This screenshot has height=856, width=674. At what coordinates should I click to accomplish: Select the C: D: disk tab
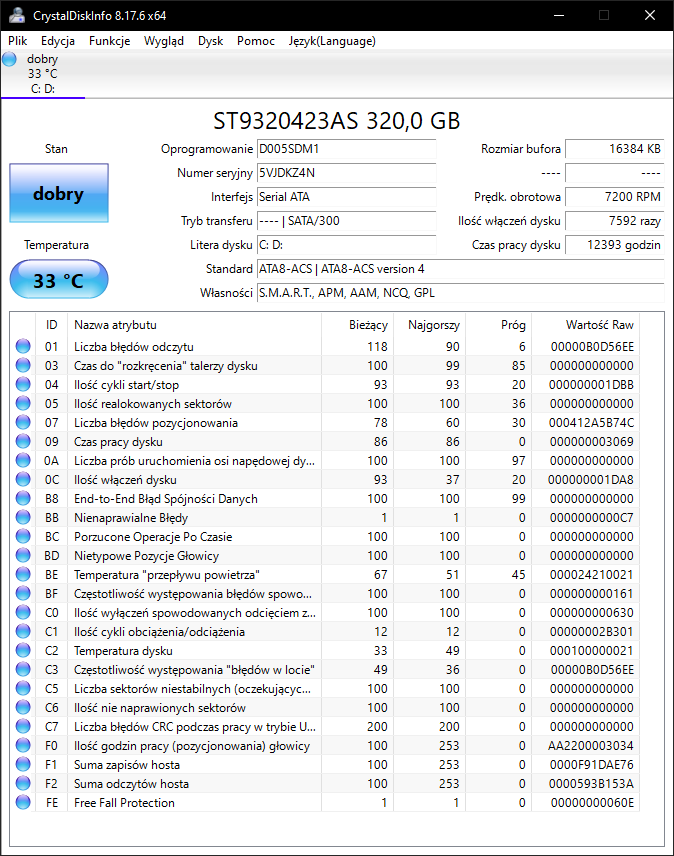(43, 74)
